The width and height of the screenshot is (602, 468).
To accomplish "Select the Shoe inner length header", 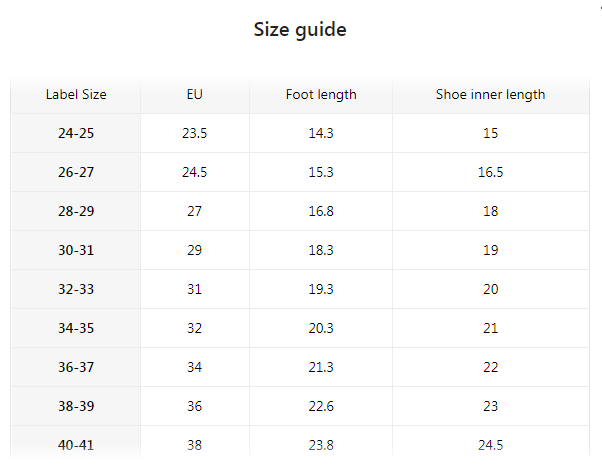I will pos(490,95).
